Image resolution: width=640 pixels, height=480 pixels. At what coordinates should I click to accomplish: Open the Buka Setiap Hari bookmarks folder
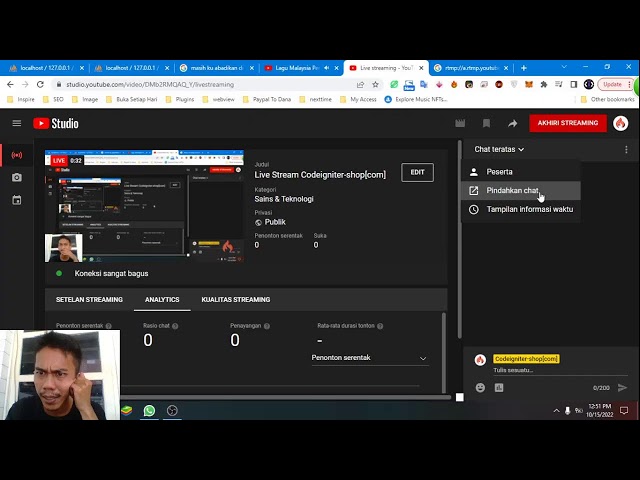pyautogui.click(x=131, y=99)
